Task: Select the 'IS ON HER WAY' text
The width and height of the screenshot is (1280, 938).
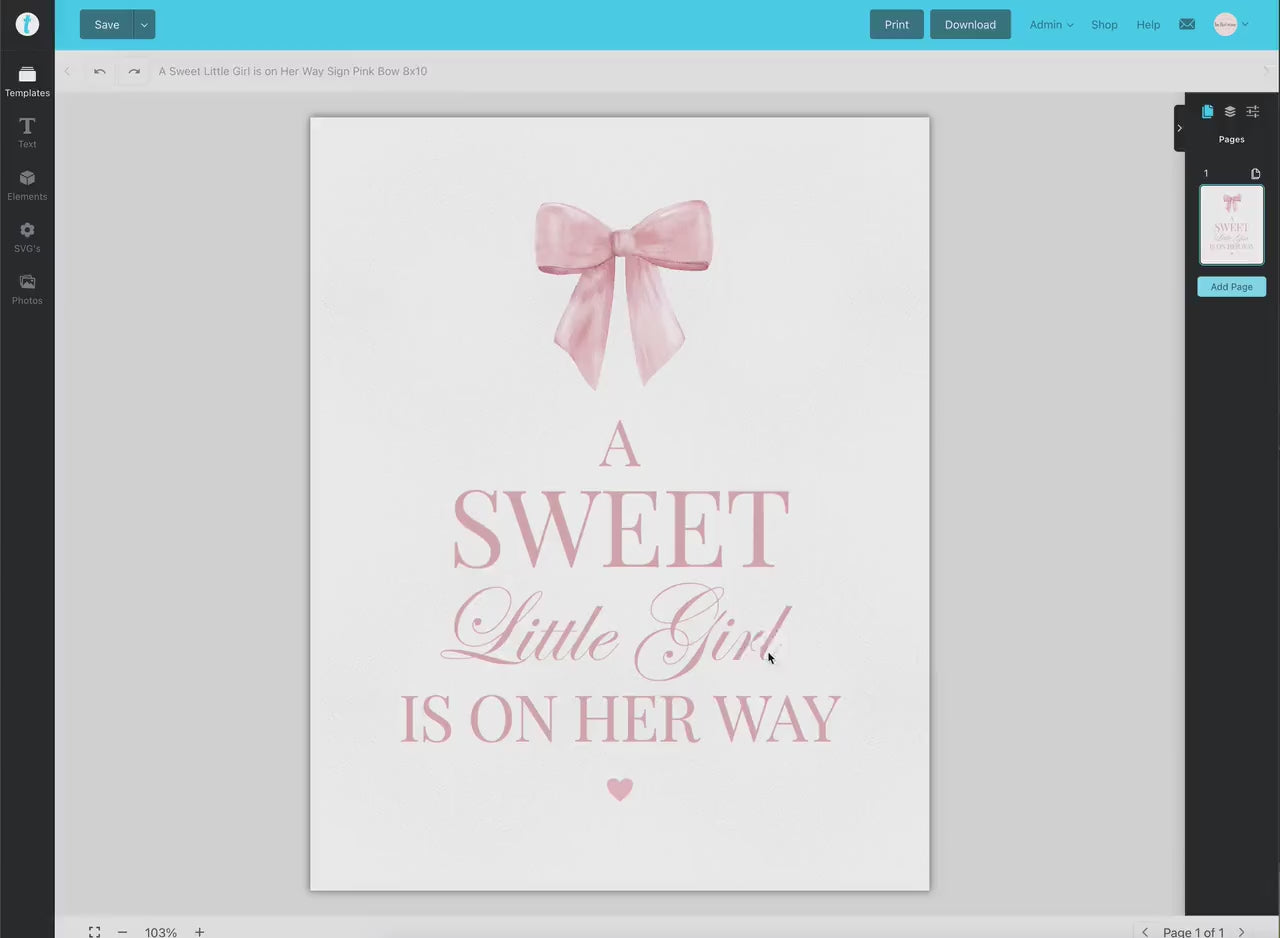Action: 620,719
